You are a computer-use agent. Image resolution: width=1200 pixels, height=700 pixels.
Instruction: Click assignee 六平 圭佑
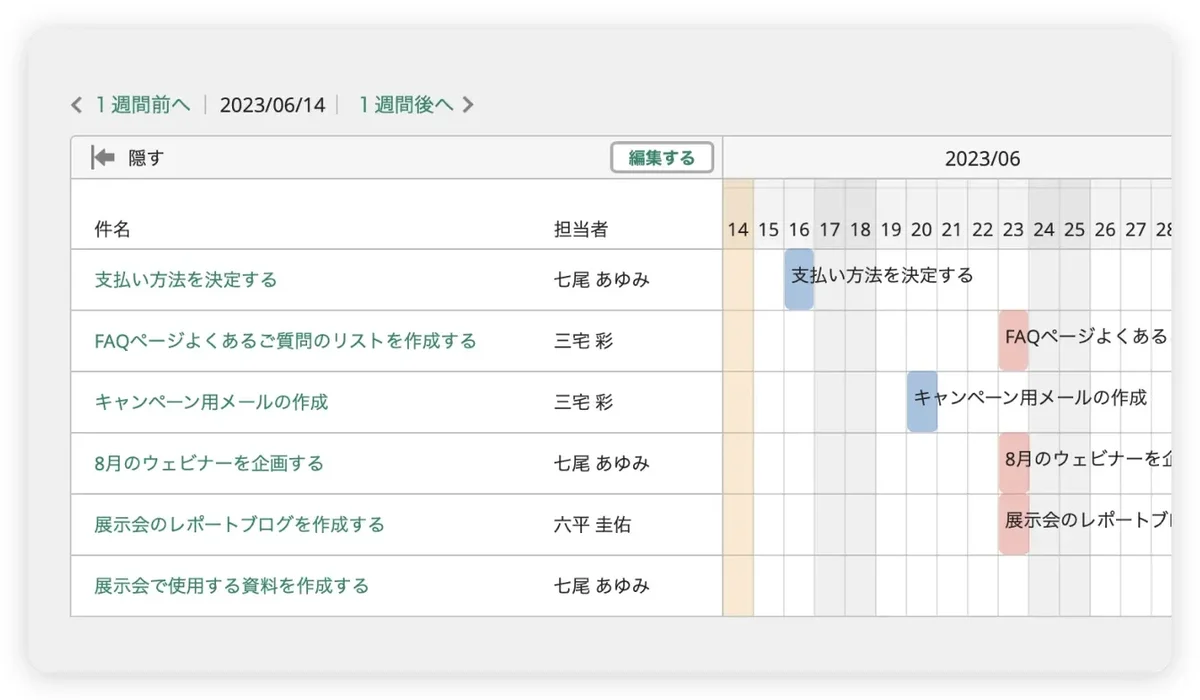(x=592, y=524)
